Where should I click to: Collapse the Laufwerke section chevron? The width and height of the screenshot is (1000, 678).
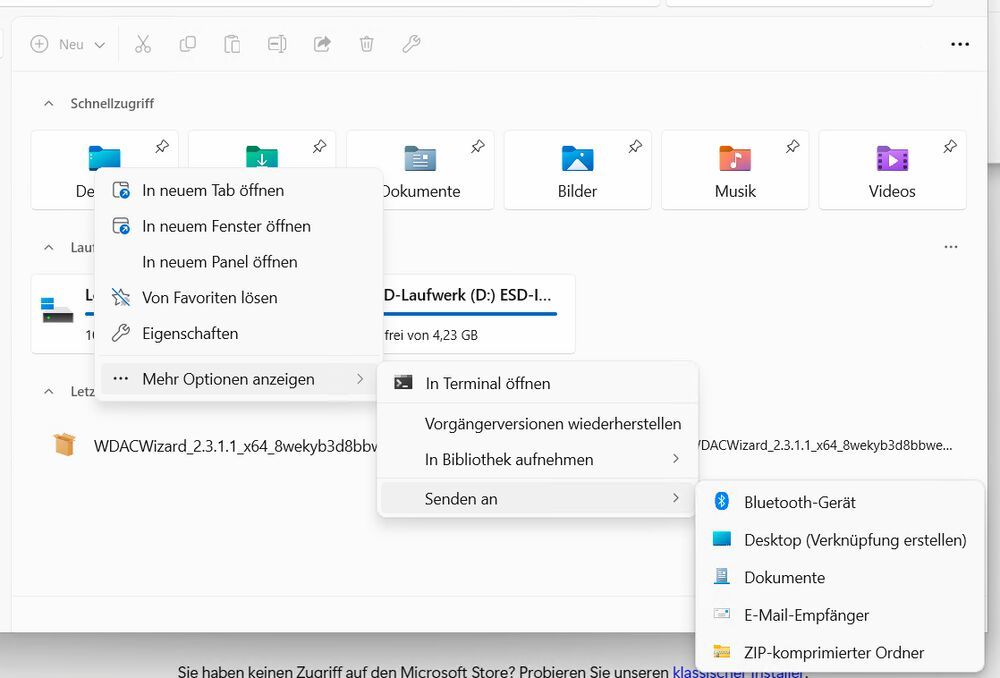[48, 247]
